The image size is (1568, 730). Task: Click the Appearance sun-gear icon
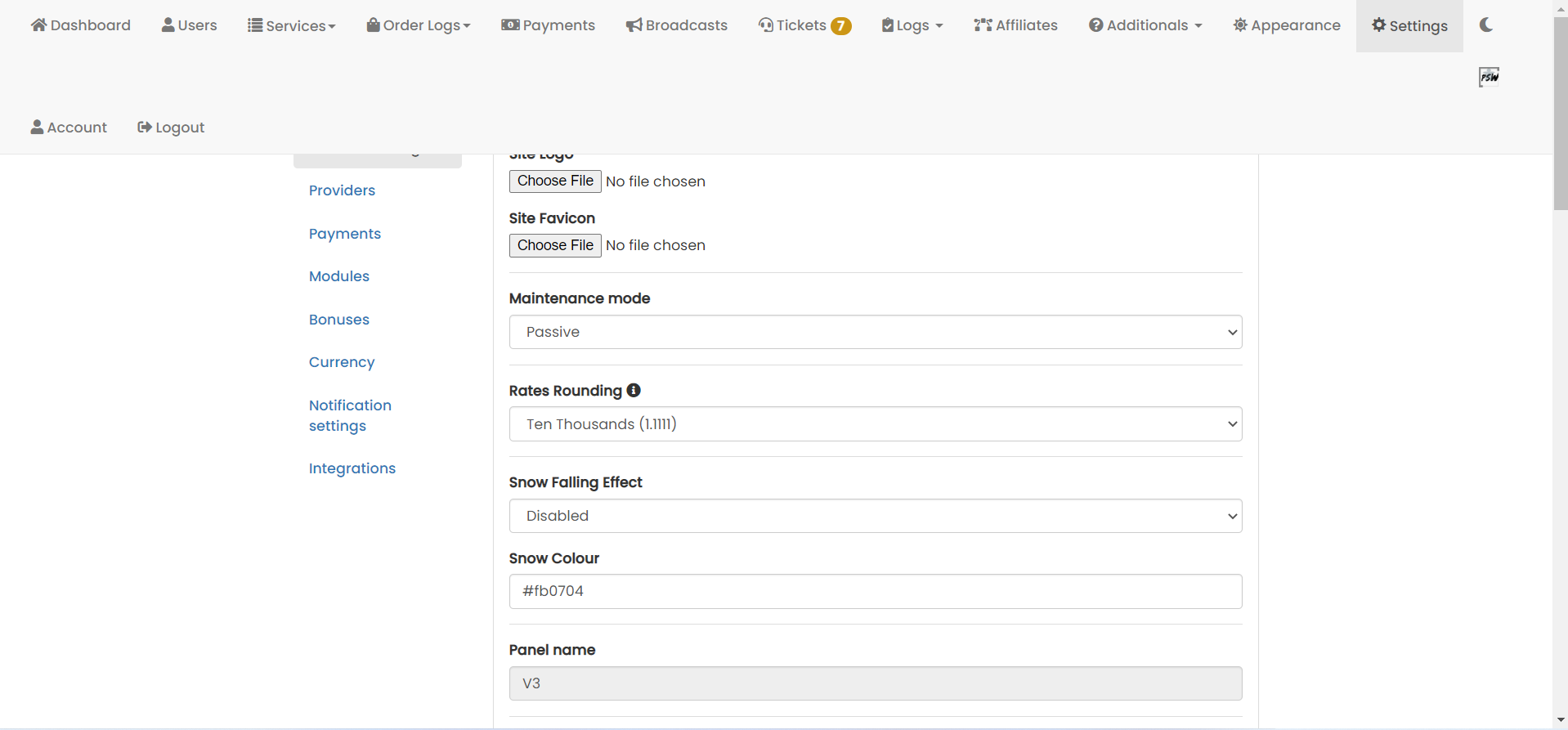click(1240, 25)
